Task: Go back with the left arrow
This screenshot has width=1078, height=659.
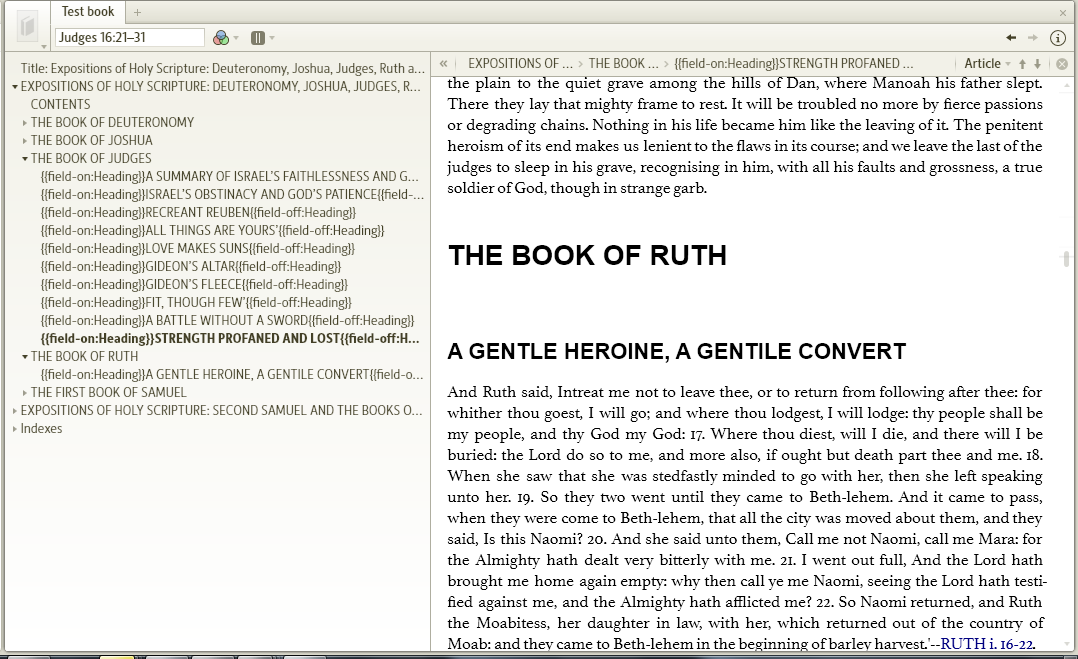Action: tap(1011, 38)
